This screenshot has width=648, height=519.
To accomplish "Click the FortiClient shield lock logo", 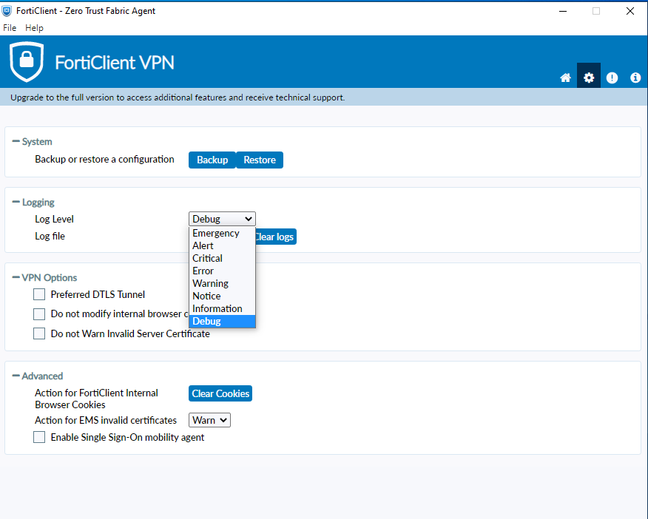I will (27, 61).
